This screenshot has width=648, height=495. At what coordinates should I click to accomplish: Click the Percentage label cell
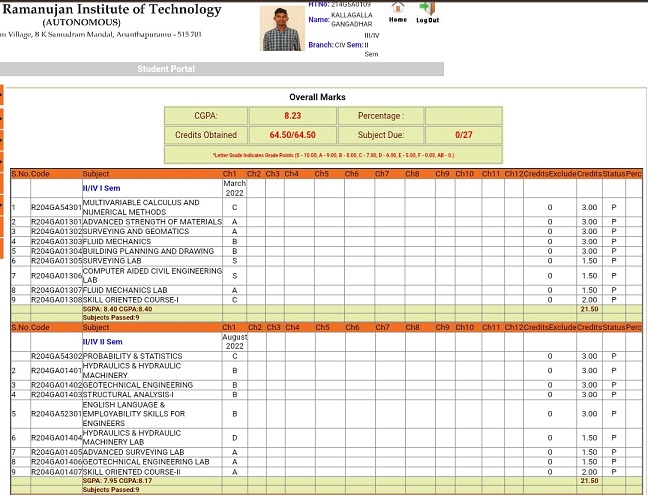coord(381,116)
